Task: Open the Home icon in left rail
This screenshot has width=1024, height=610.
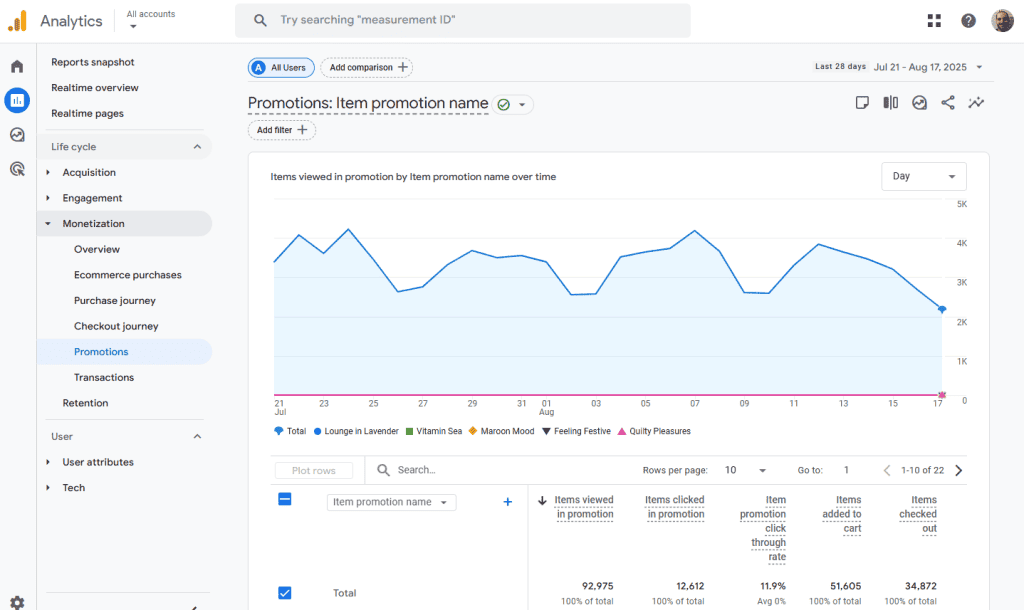Action: click(17, 67)
